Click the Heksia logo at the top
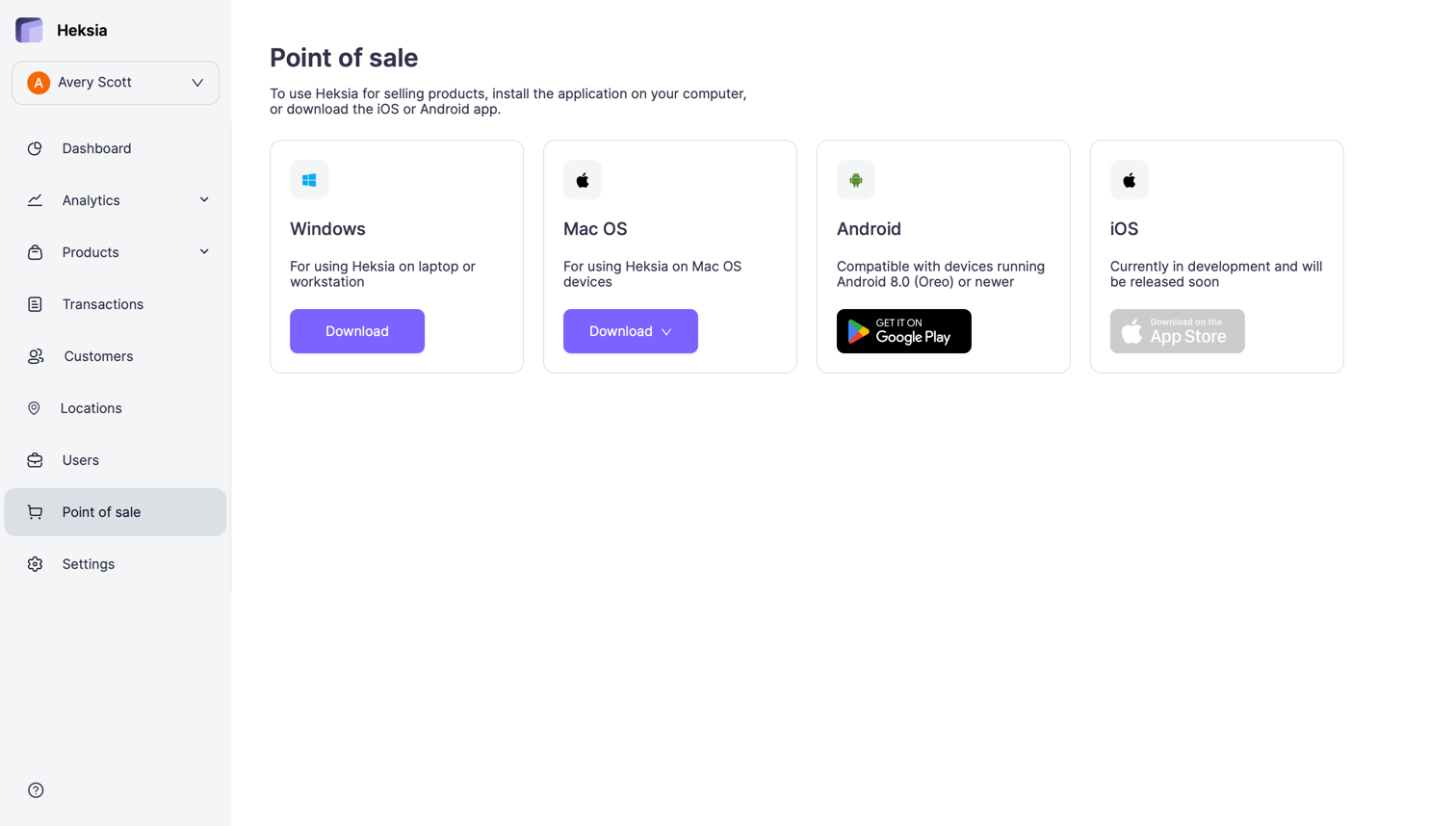The image size is (1456, 826). [x=28, y=29]
